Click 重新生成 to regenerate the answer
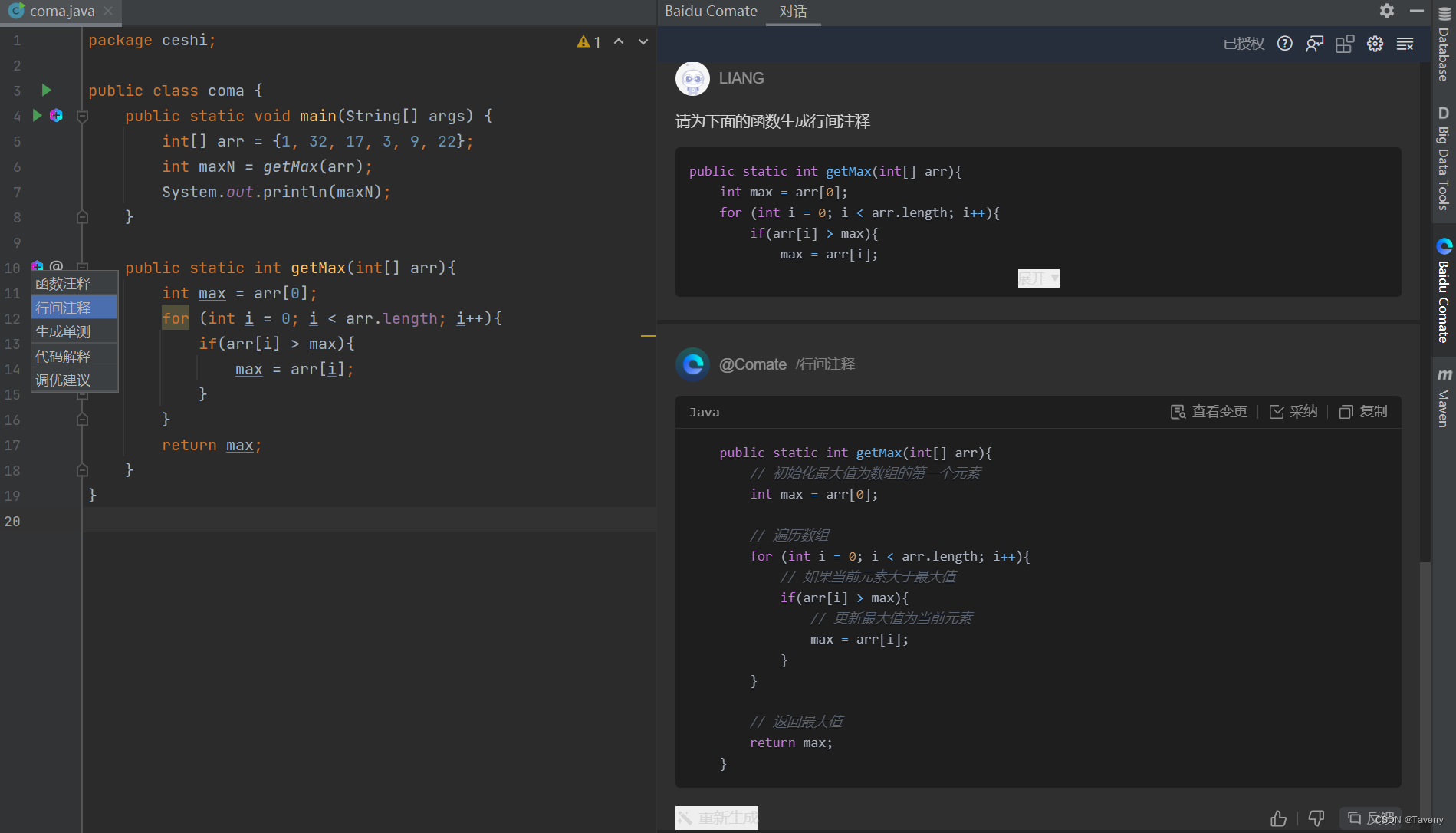 tap(717, 818)
